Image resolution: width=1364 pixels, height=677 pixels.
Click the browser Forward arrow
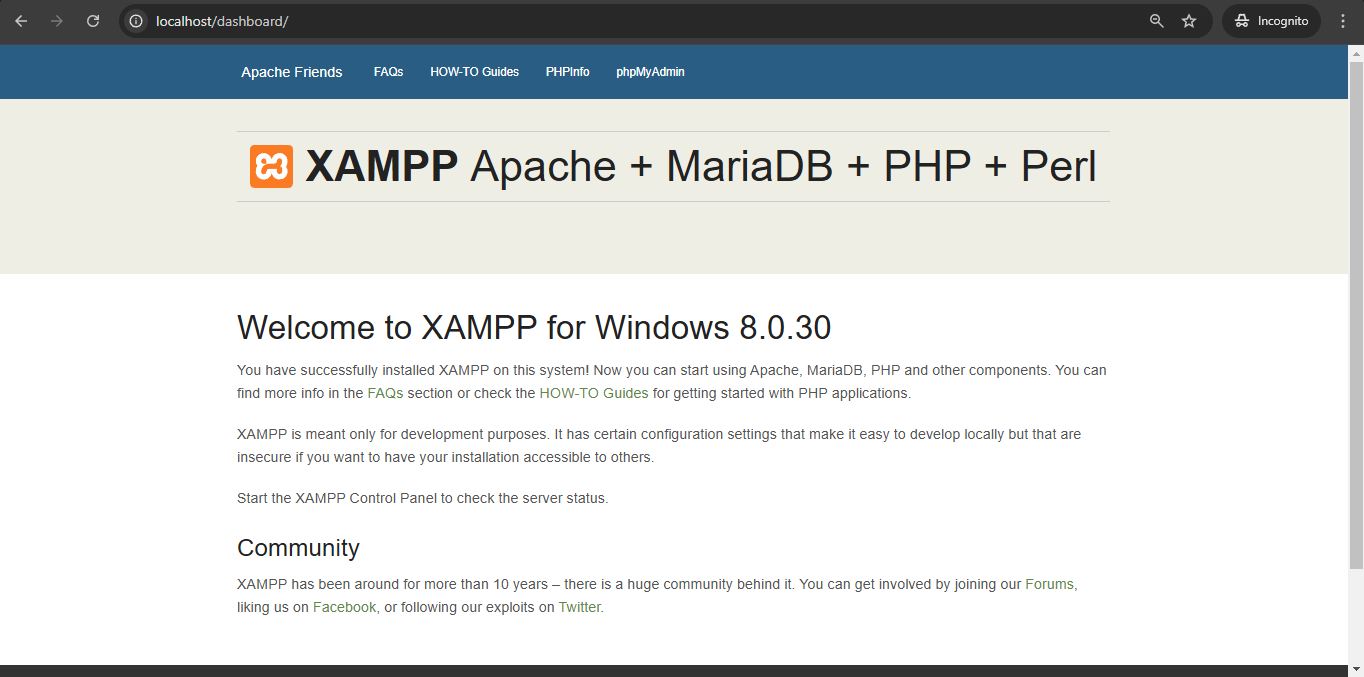pyautogui.click(x=57, y=21)
